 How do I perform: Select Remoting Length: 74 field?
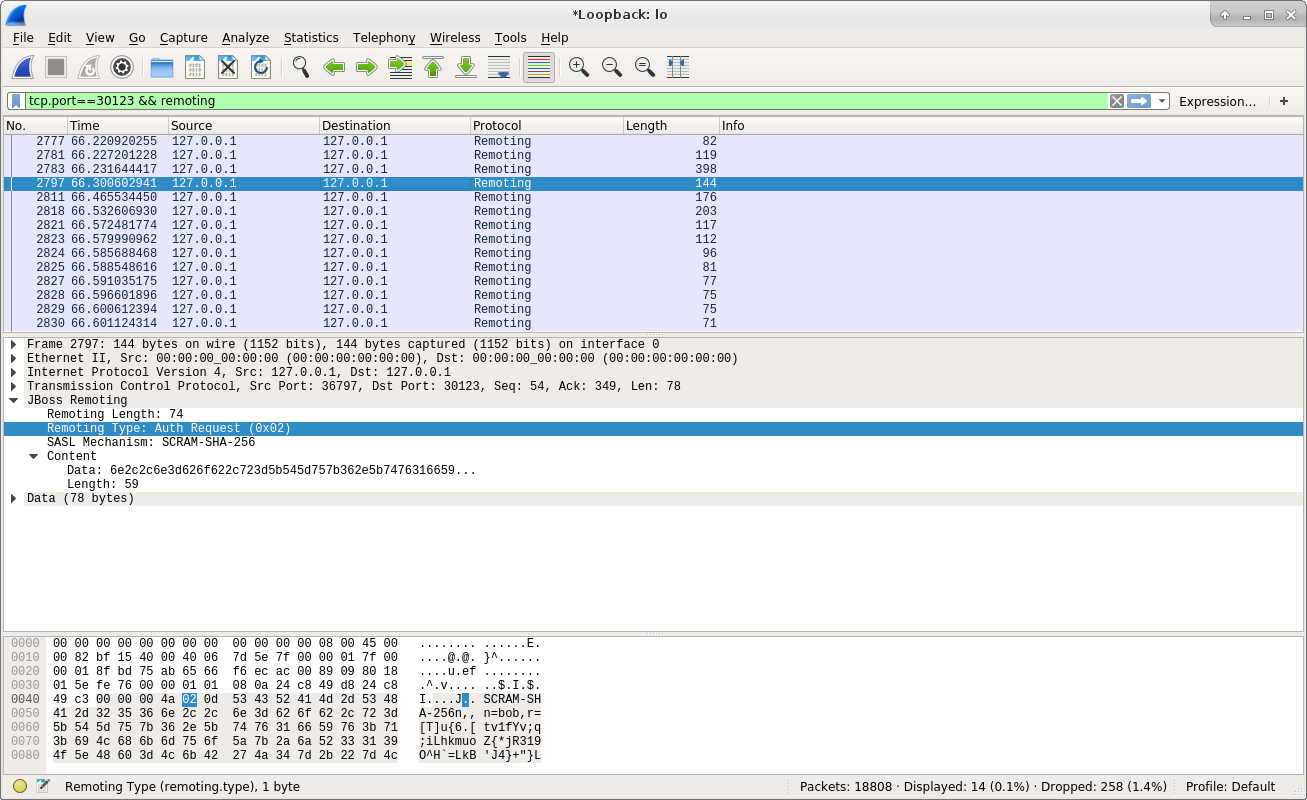tap(115, 414)
